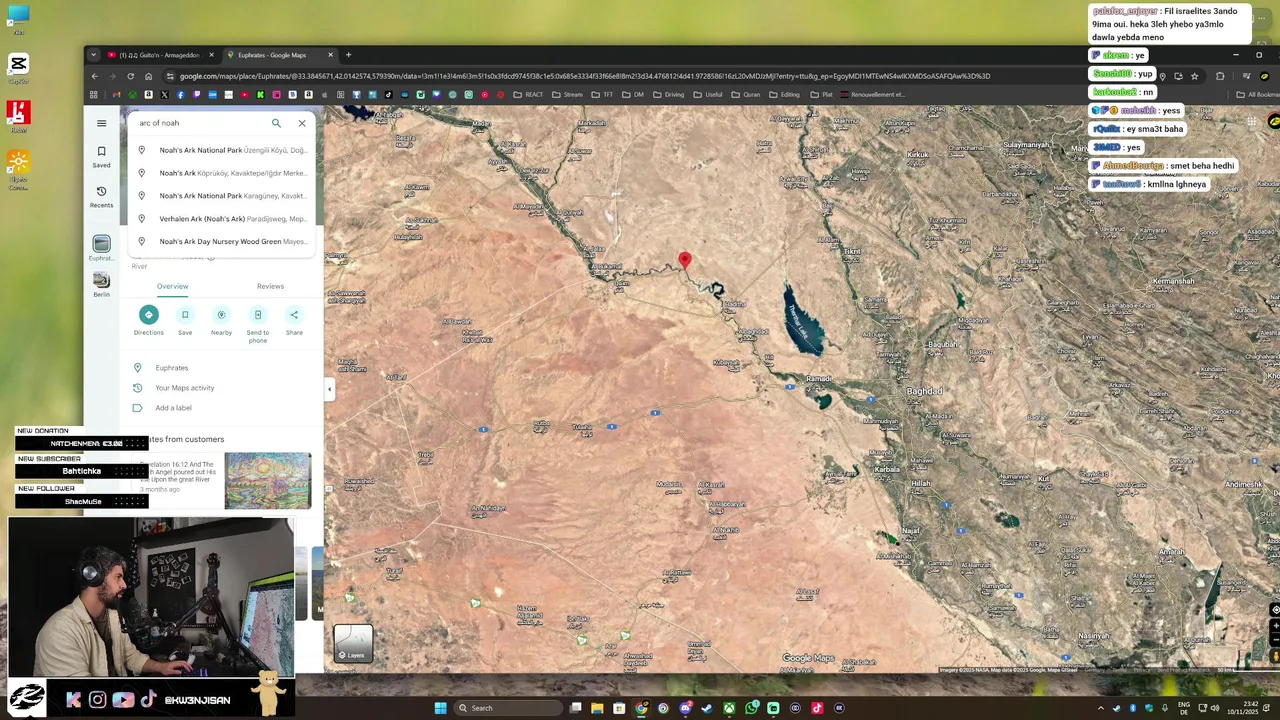
Task: Open Steam from the taskbar
Action: [x=707, y=708]
